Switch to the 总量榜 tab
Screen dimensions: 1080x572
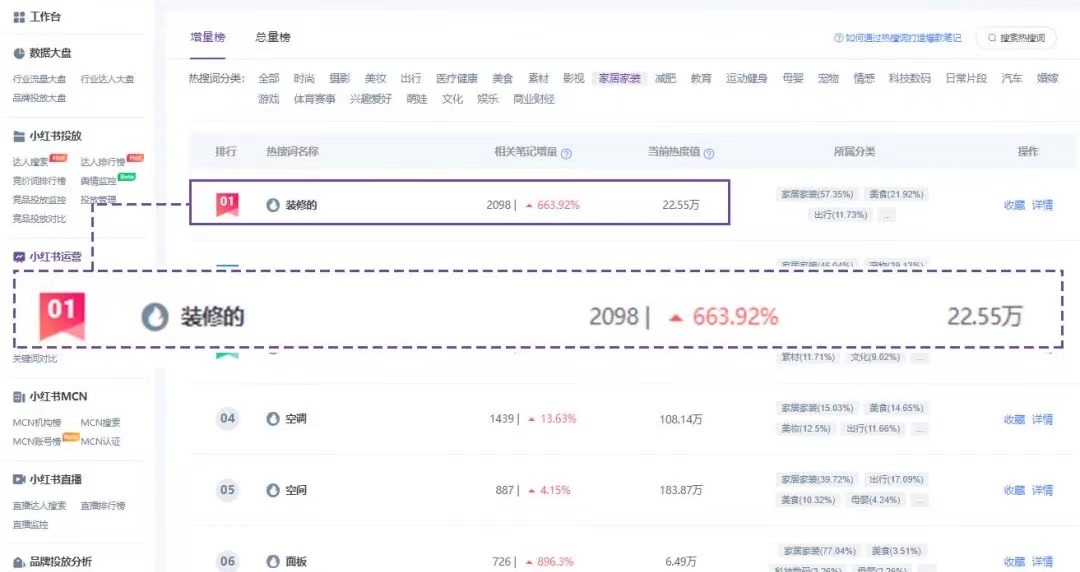tap(273, 37)
